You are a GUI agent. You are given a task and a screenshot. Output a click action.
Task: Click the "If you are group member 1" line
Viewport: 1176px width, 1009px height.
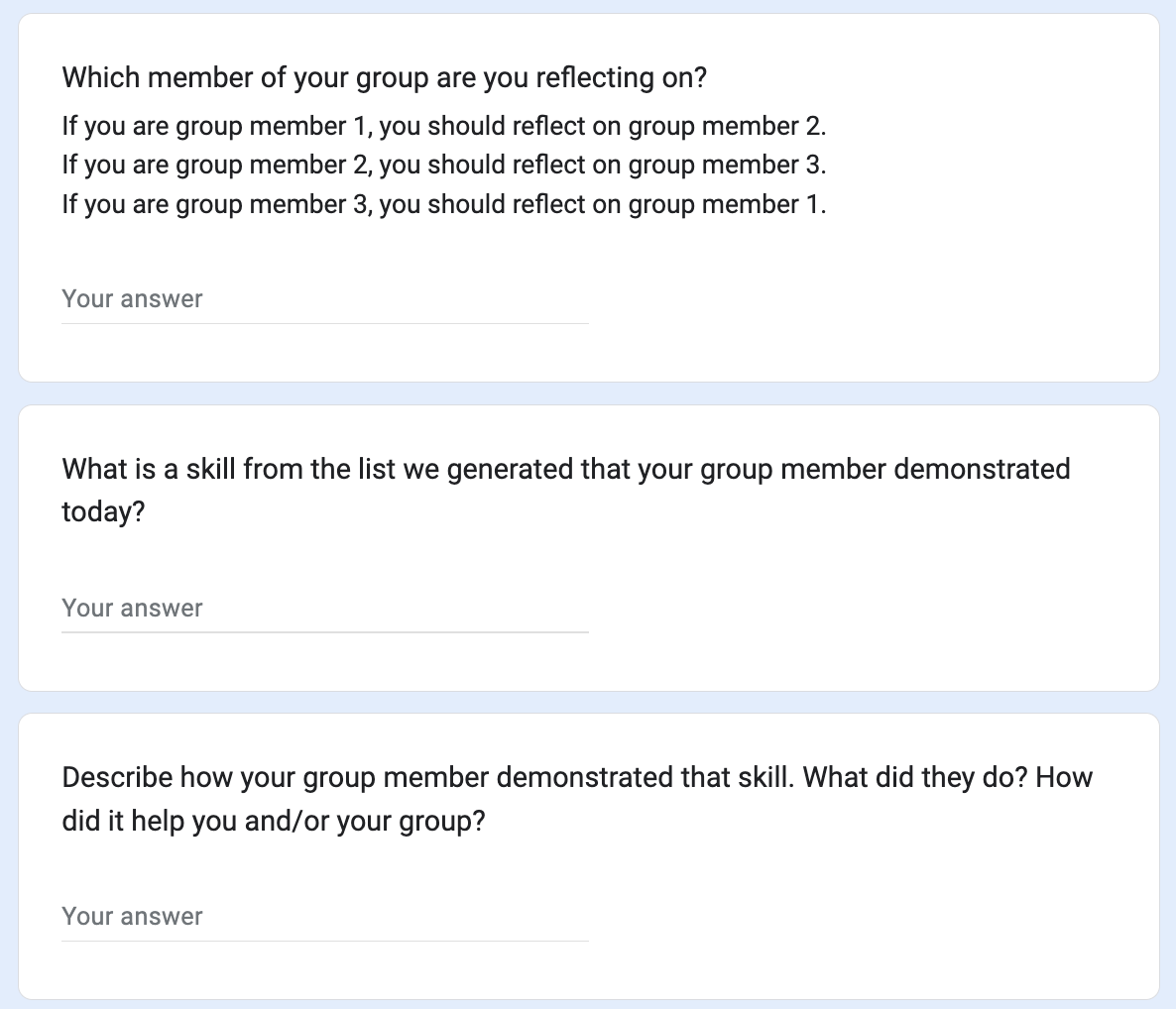point(218,127)
